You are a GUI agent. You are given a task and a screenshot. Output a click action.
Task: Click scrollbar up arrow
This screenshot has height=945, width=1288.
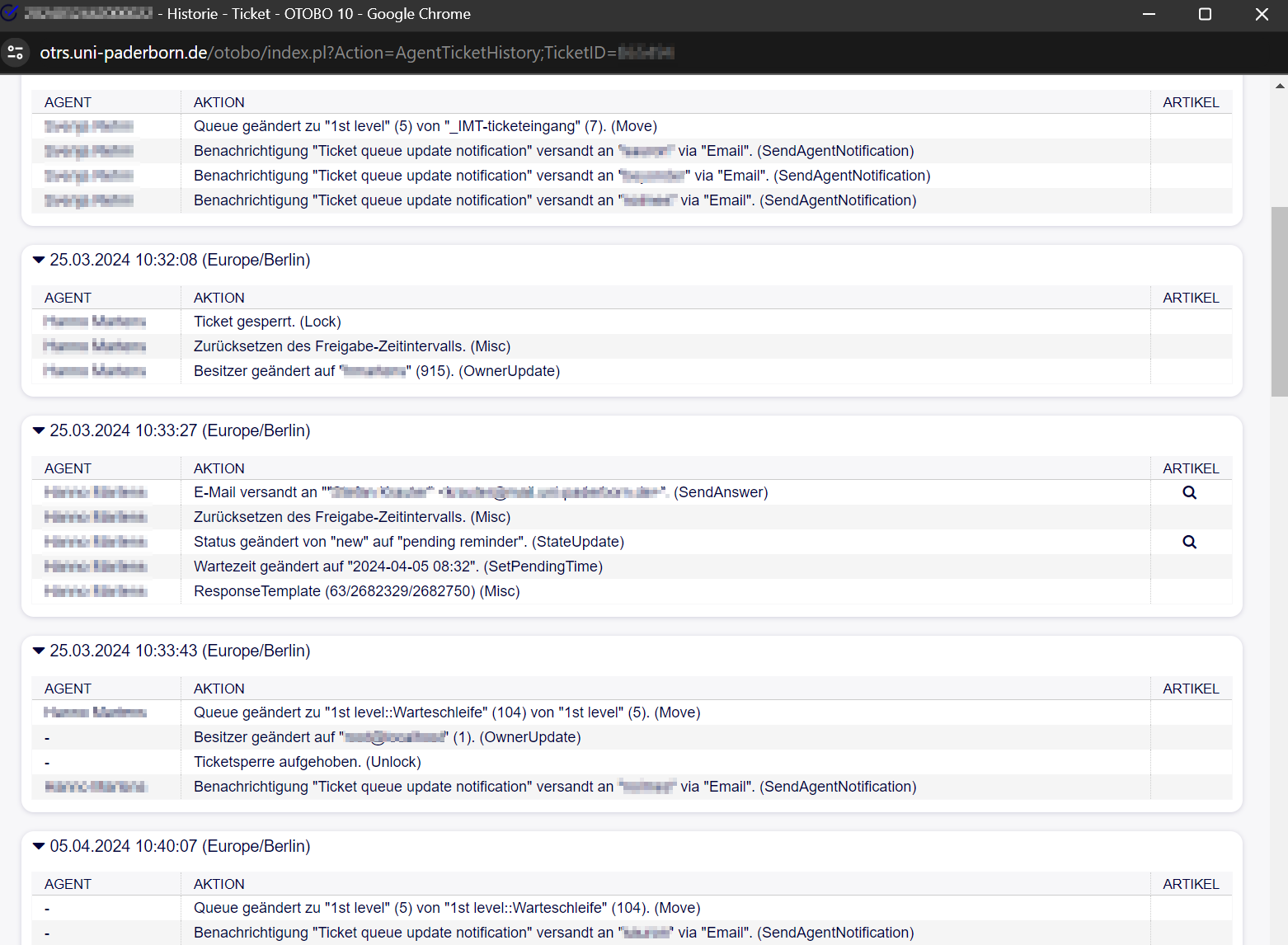[x=1279, y=85]
